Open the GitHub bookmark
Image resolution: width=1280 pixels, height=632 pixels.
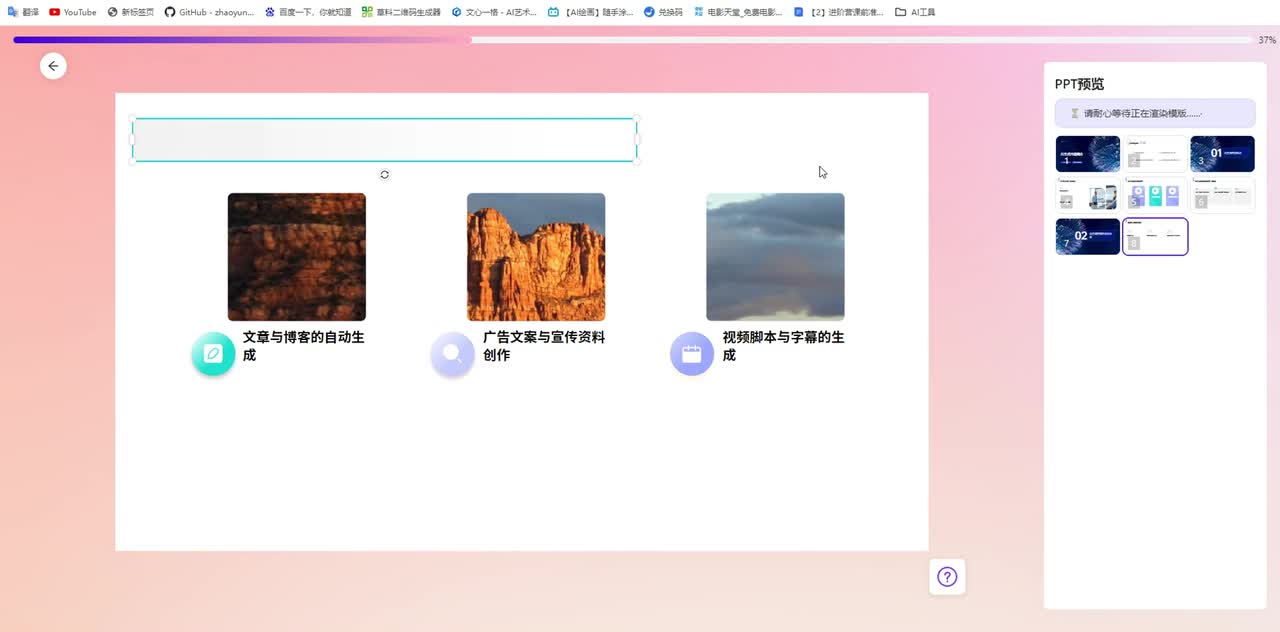[x=209, y=12]
